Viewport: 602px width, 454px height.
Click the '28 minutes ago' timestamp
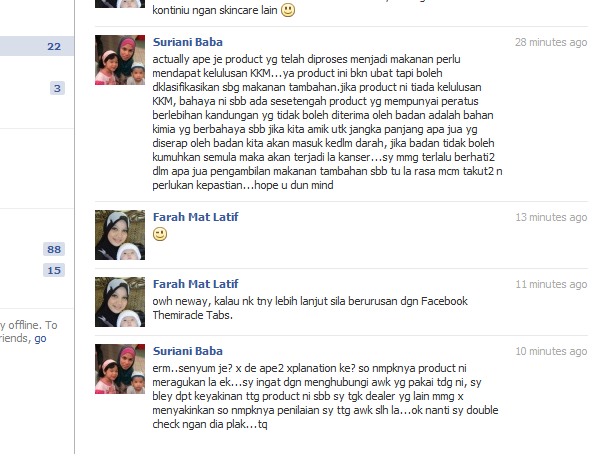[551, 42]
